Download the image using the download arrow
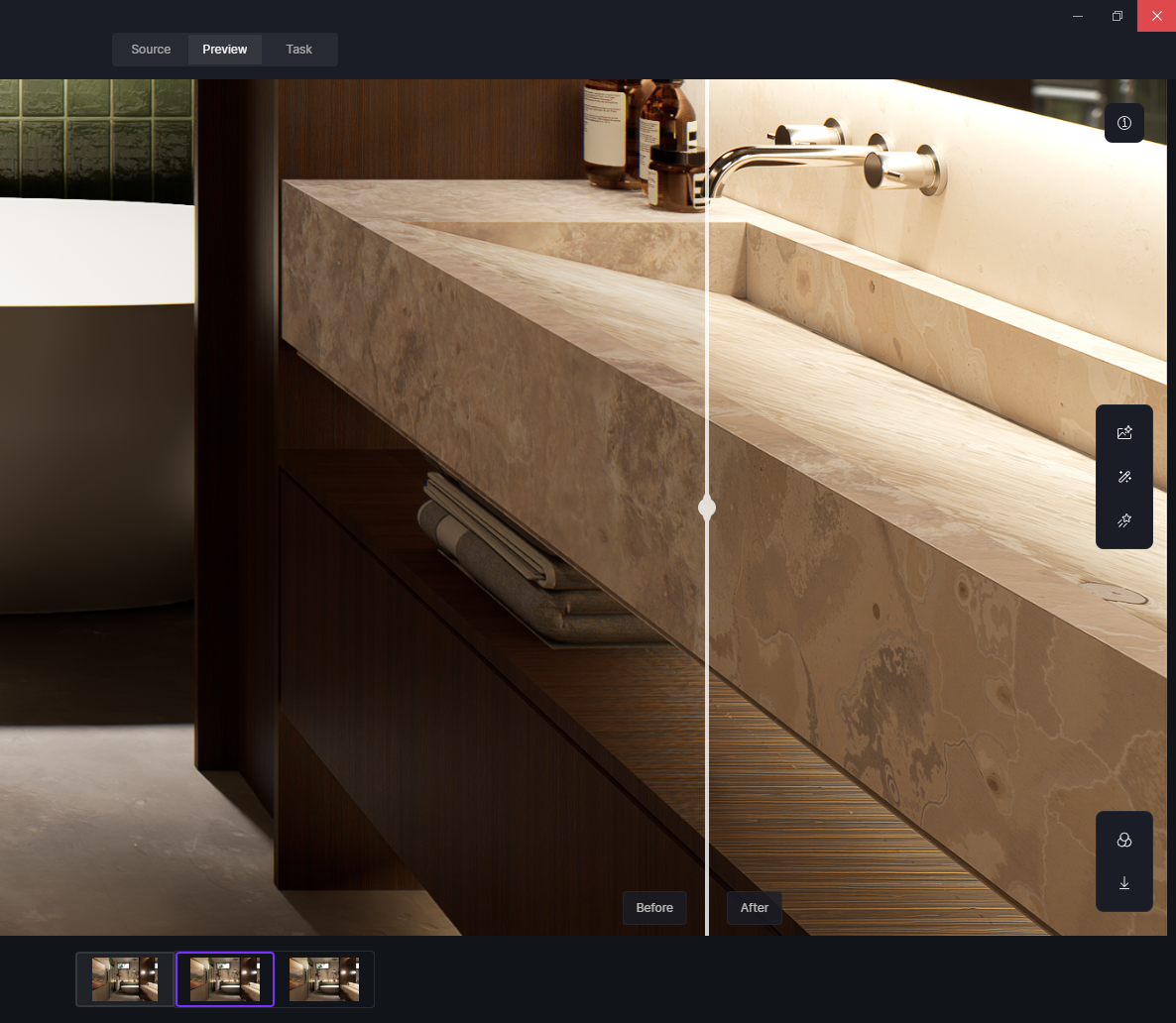The image size is (1176, 1023). [x=1124, y=883]
